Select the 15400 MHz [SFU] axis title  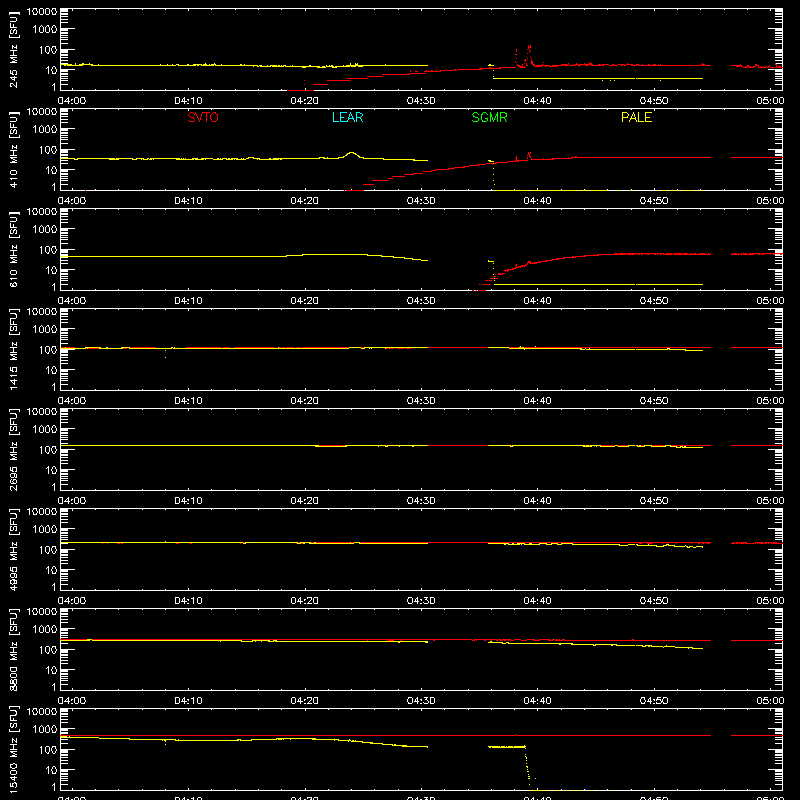point(13,749)
